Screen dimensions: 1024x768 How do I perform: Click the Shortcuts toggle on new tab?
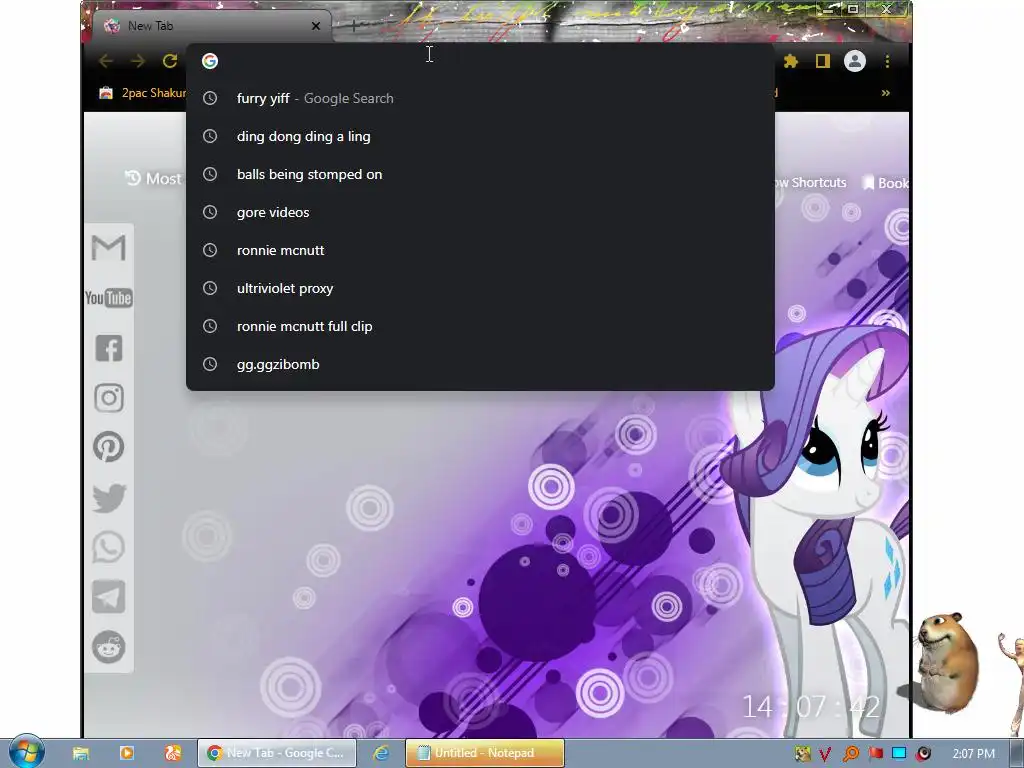tap(811, 183)
